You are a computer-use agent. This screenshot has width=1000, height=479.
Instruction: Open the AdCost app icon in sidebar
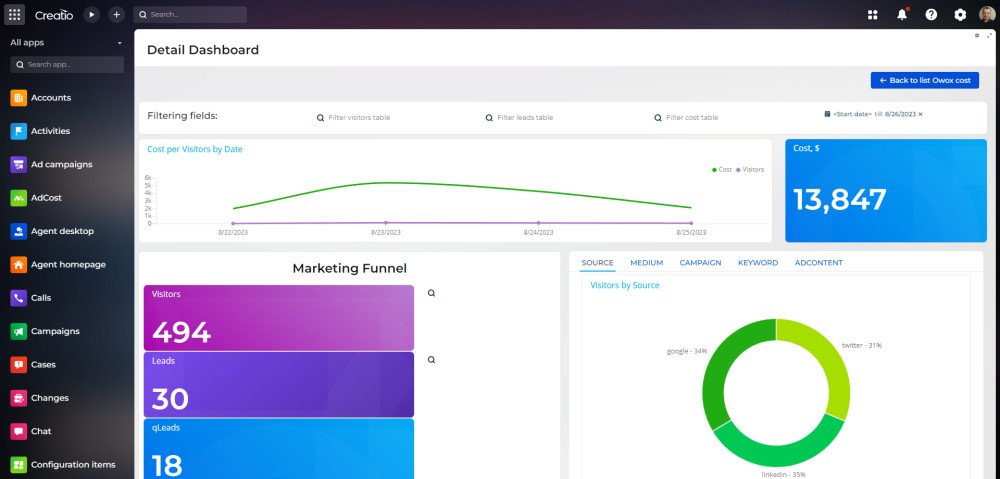coord(18,198)
